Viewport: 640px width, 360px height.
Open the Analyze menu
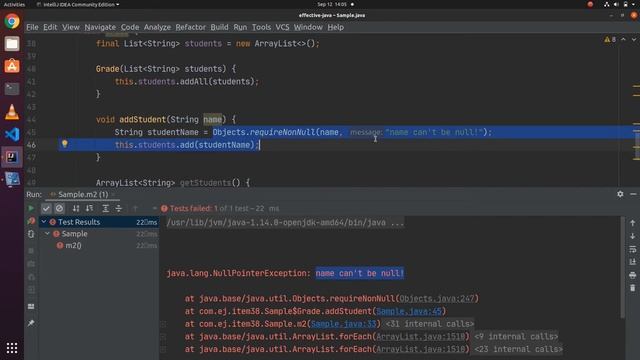(157, 27)
